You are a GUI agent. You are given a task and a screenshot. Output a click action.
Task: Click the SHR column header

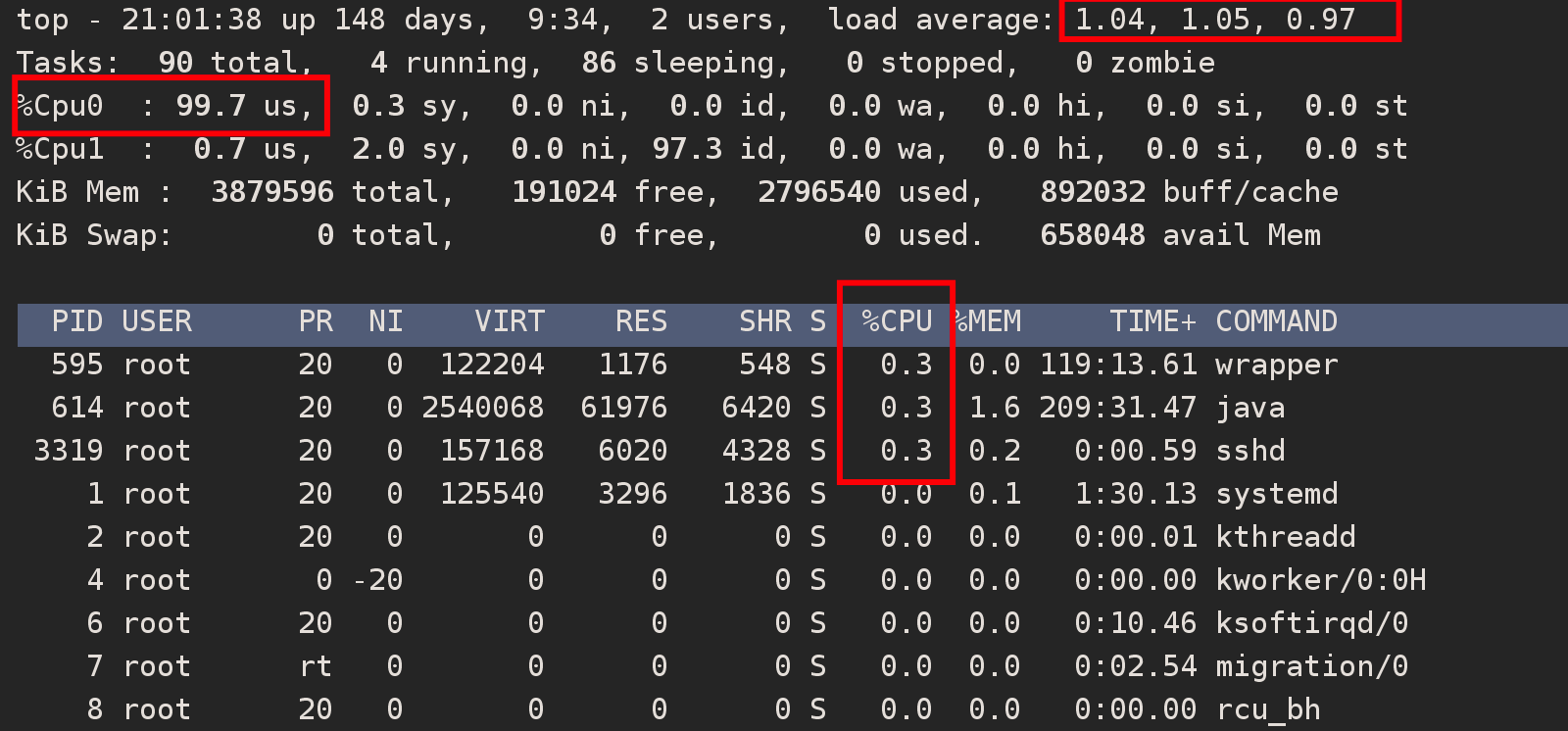pos(764,321)
